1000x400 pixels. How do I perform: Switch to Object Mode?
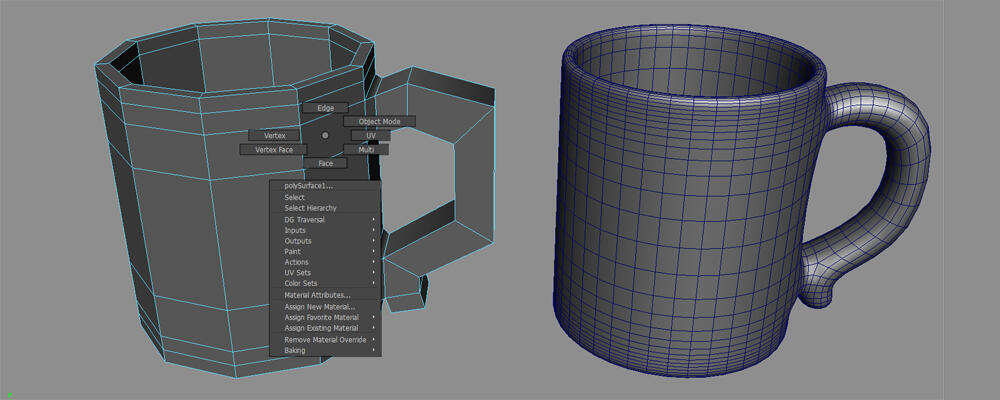pos(379,121)
